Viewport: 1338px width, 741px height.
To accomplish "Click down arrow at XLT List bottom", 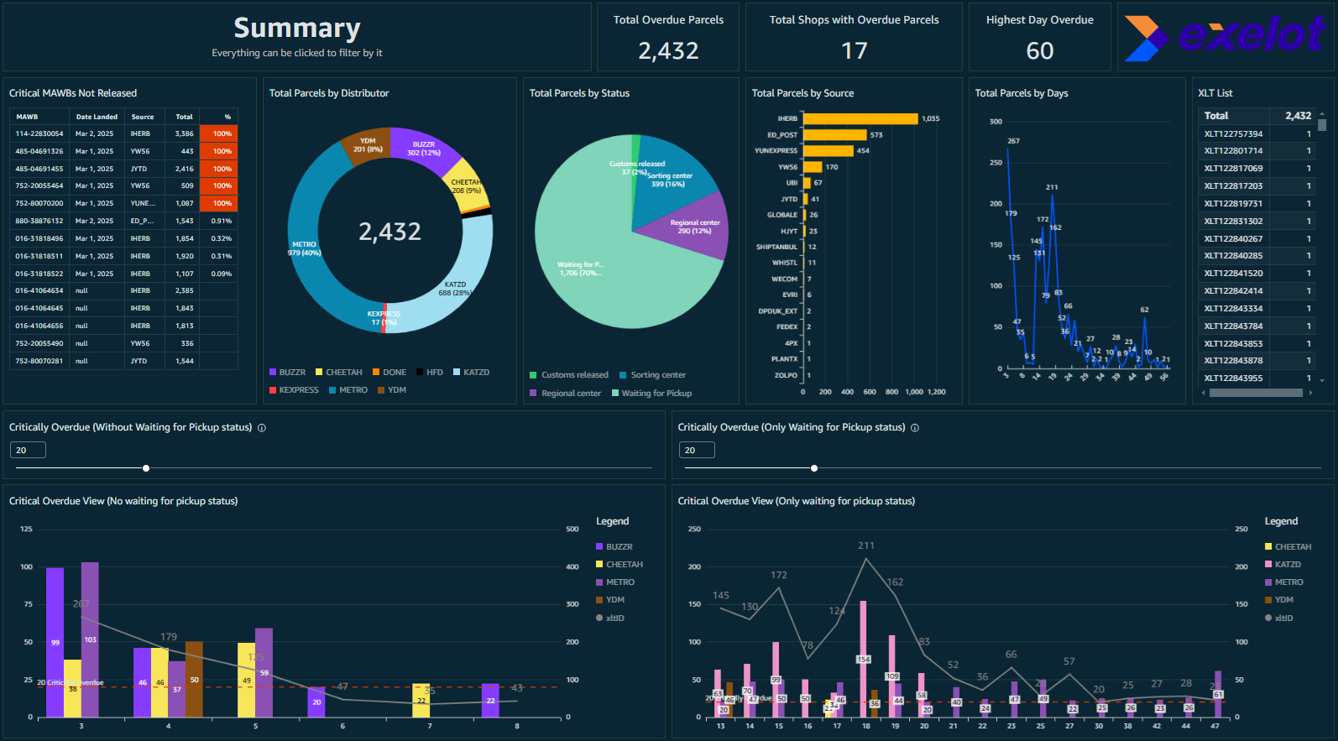I will pyautogui.click(x=1322, y=380).
